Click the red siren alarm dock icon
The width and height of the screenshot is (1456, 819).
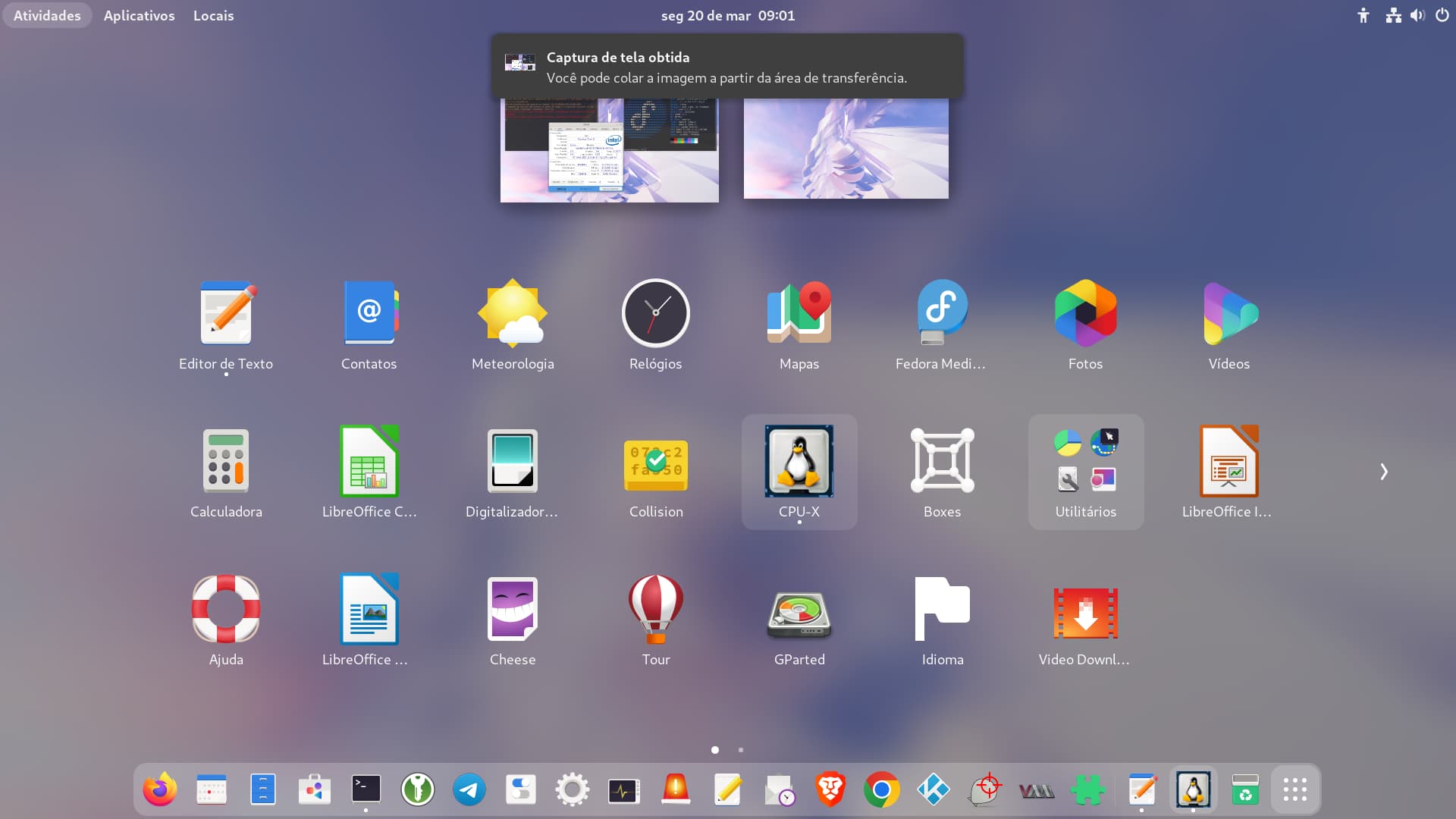pos(676,790)
